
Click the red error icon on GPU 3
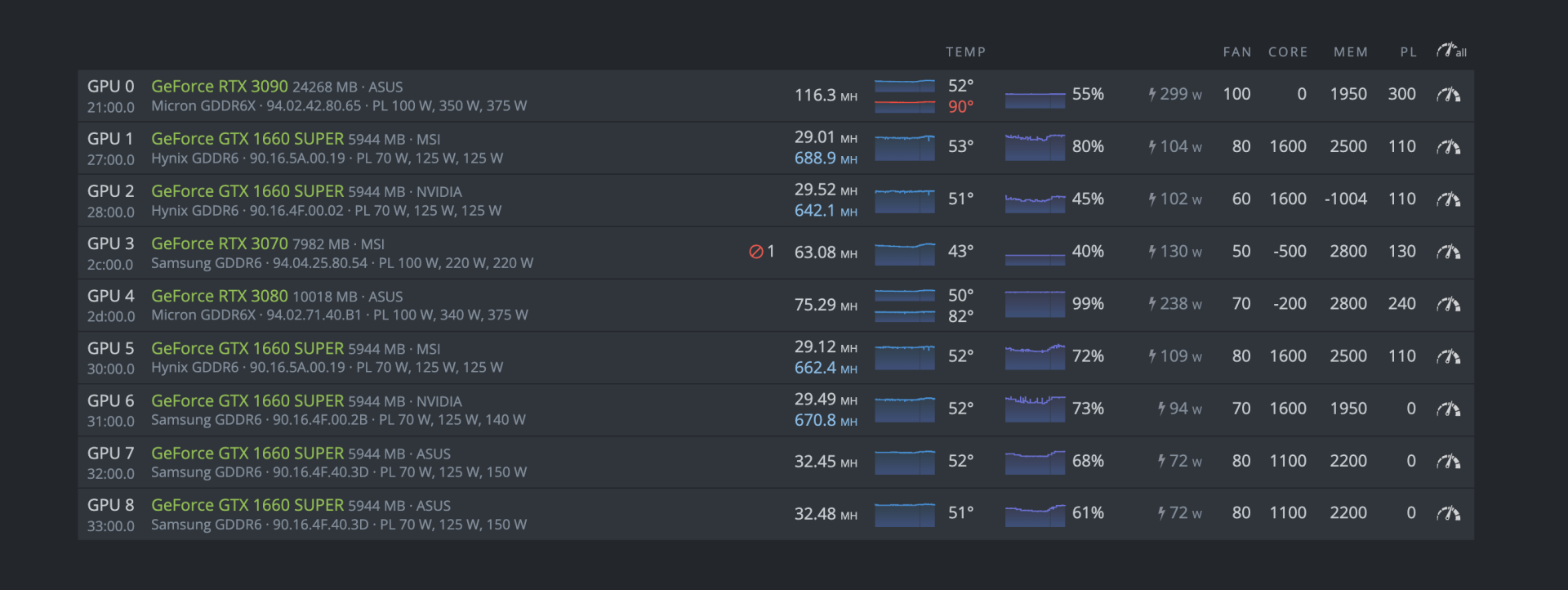[755, 252]
